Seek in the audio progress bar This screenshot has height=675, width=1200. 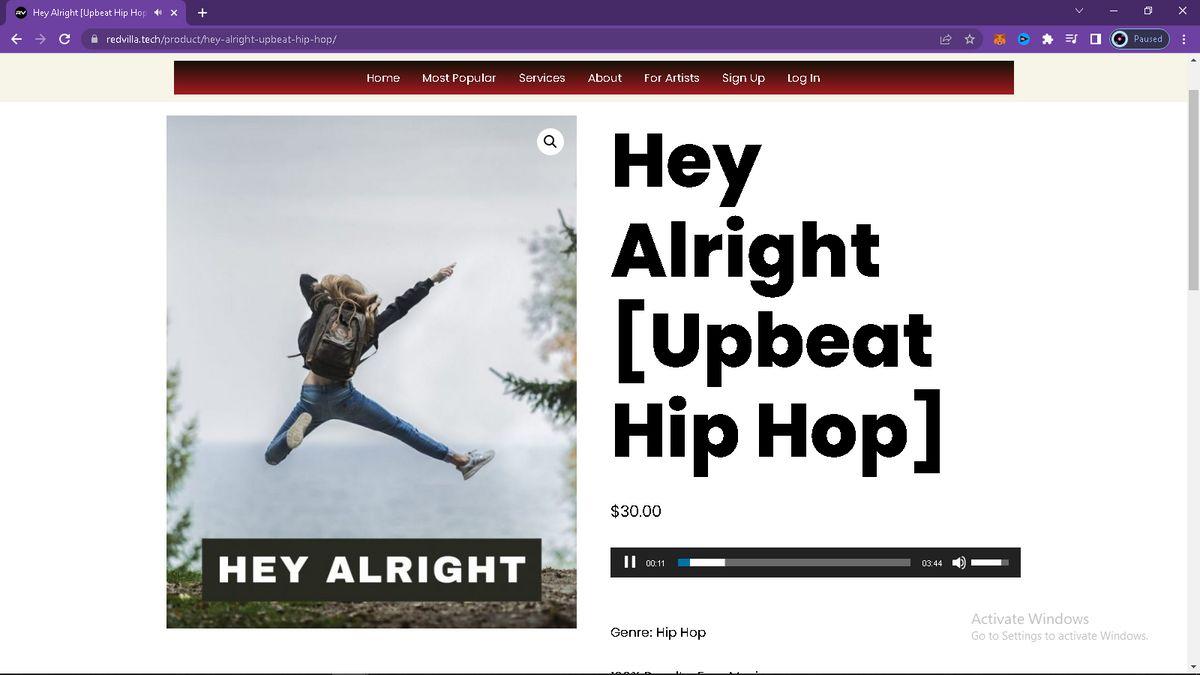pos(794,563)
